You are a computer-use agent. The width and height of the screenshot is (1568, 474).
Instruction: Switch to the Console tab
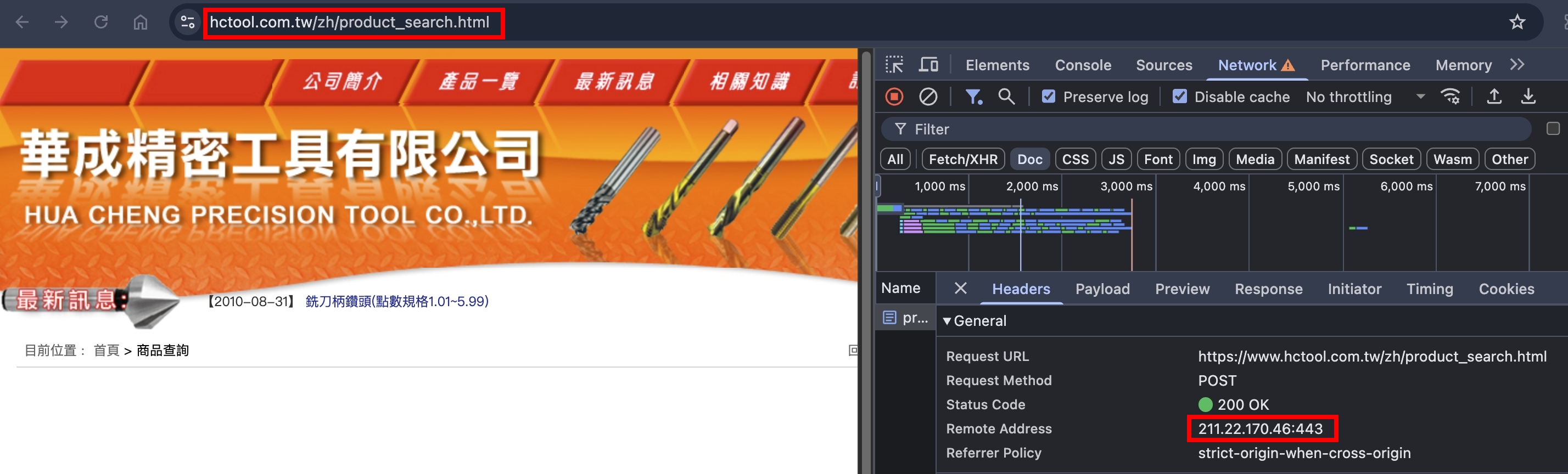(1083, 65)
